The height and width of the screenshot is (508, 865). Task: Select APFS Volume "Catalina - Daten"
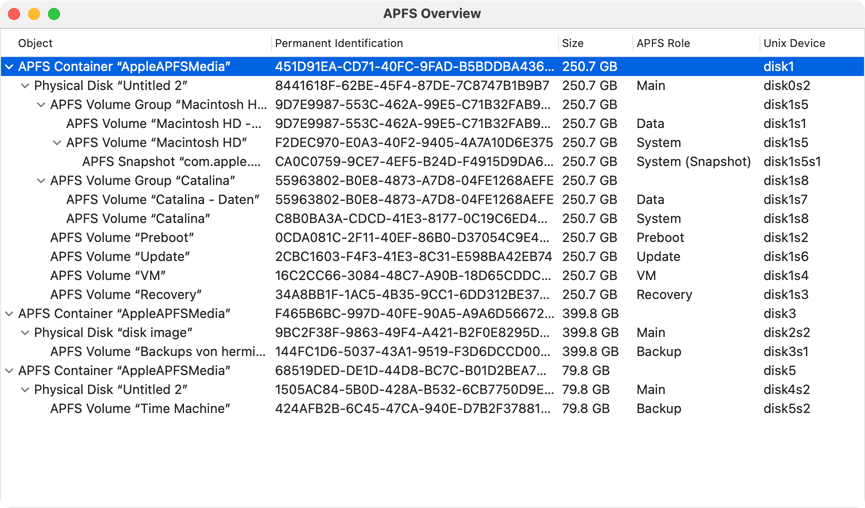click(x=432, y=200)
